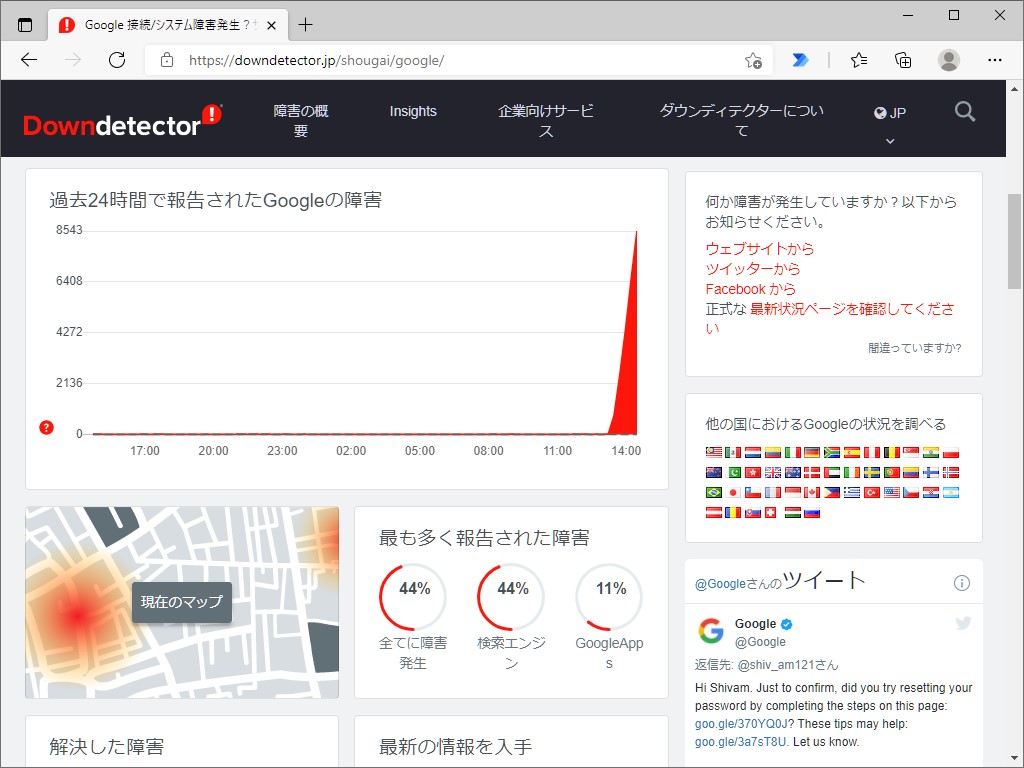The image size is (1024, 768).
Task: Click the red question mark beside the chart
Action: coord(46,428)
